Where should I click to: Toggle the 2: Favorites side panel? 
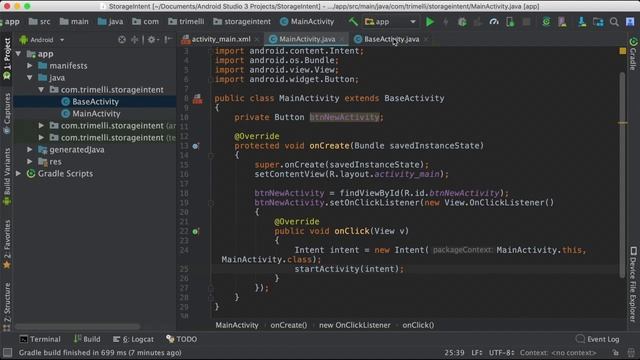point(7,244)
